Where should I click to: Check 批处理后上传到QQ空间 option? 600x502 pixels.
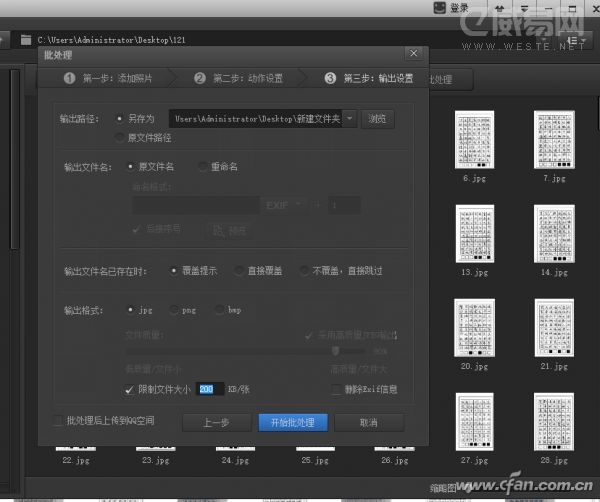(58, 421)
